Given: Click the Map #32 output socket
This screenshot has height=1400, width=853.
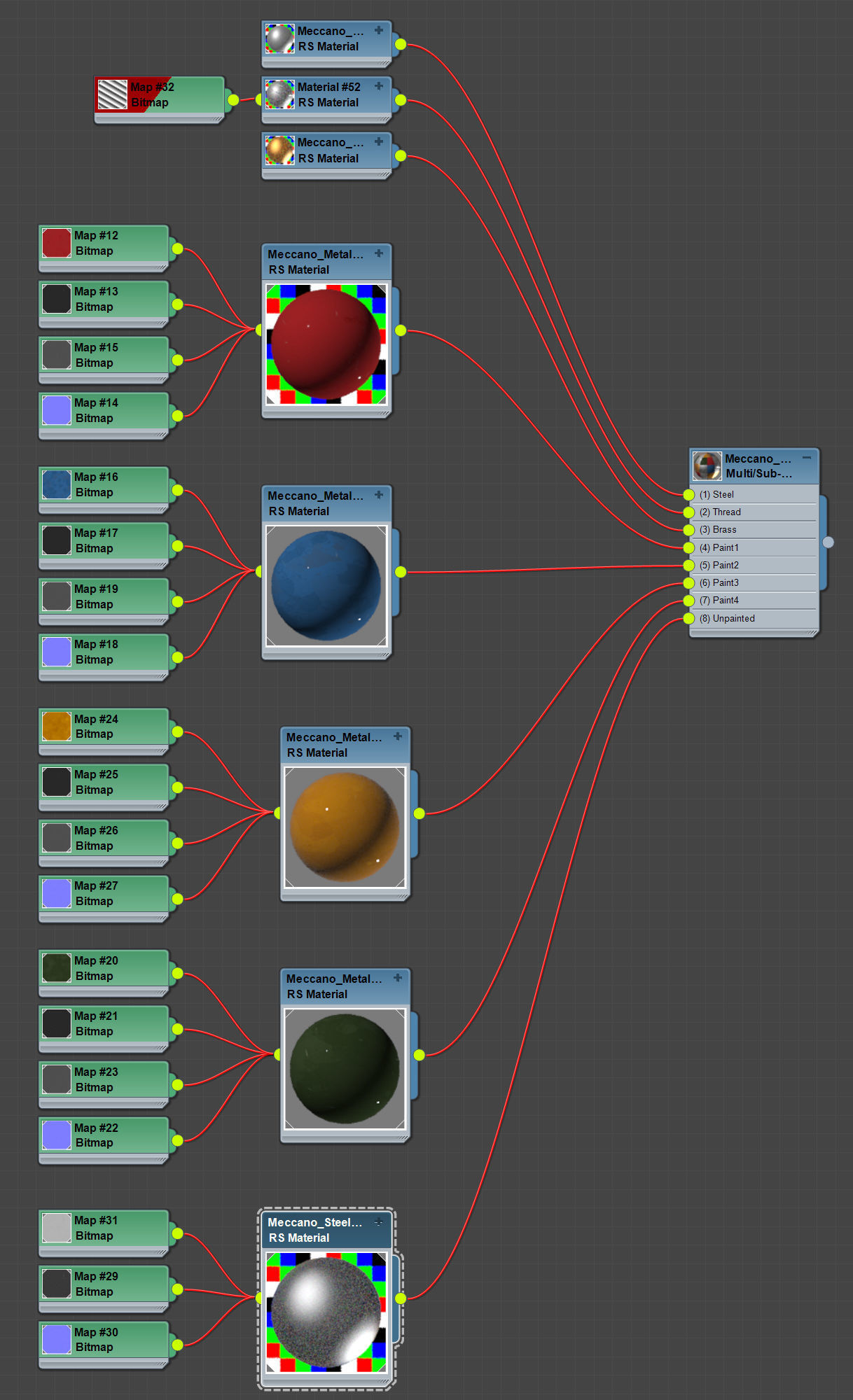Looking at the screenshot, I should pyautogui.click(x=233, y=100).
